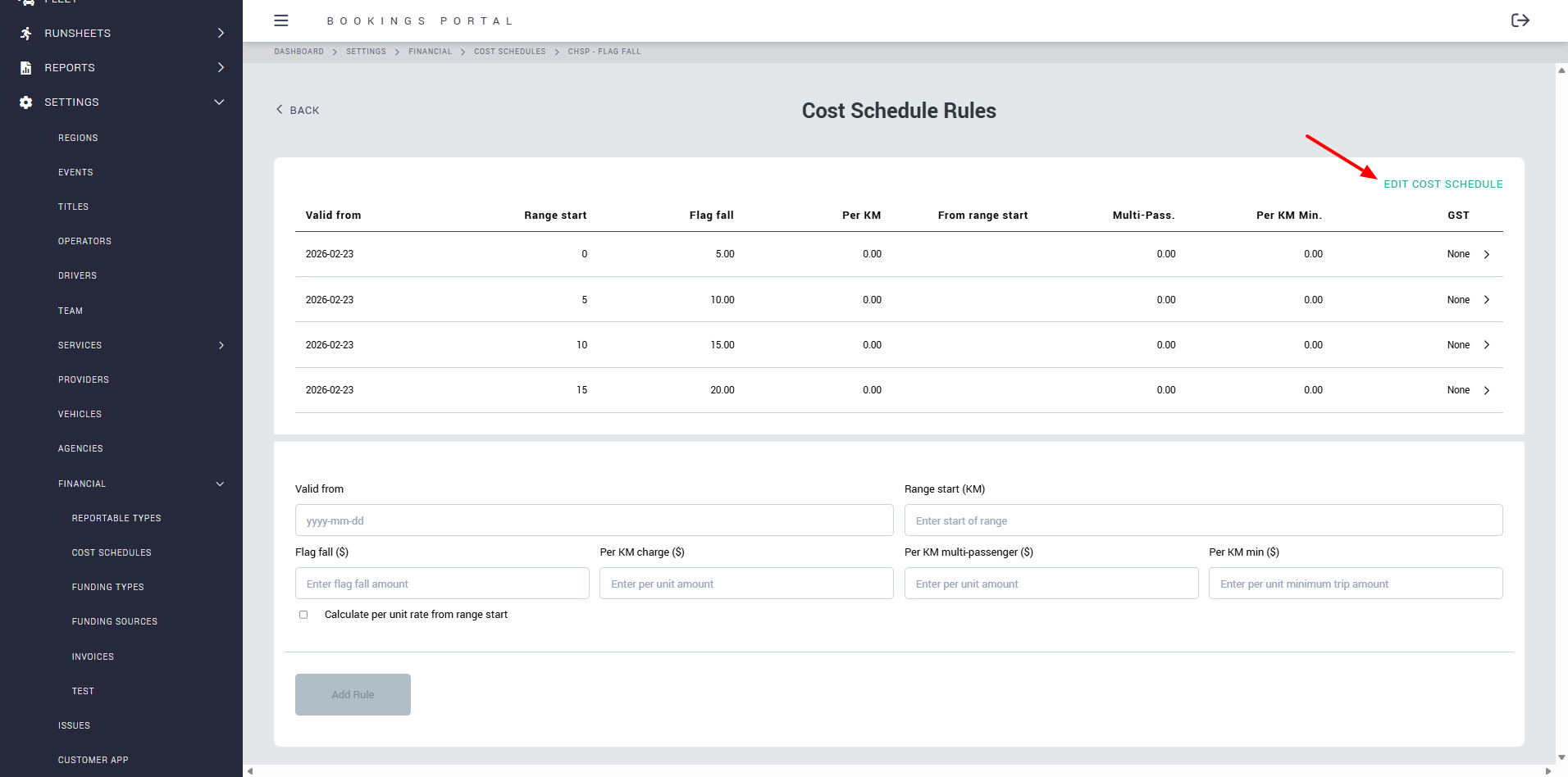Open Cost Schedules in sidebar
The height and width of the screenshot is (777, 1568).
tap(112, 553)
